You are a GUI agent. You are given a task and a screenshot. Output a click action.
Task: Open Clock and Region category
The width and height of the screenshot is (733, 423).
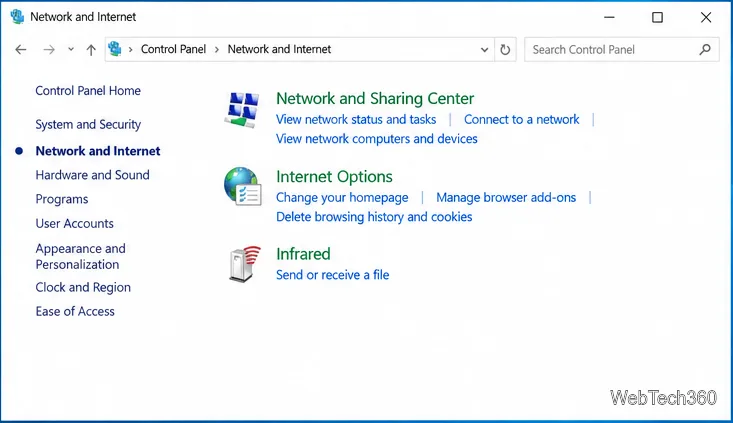tap(83, 287)
